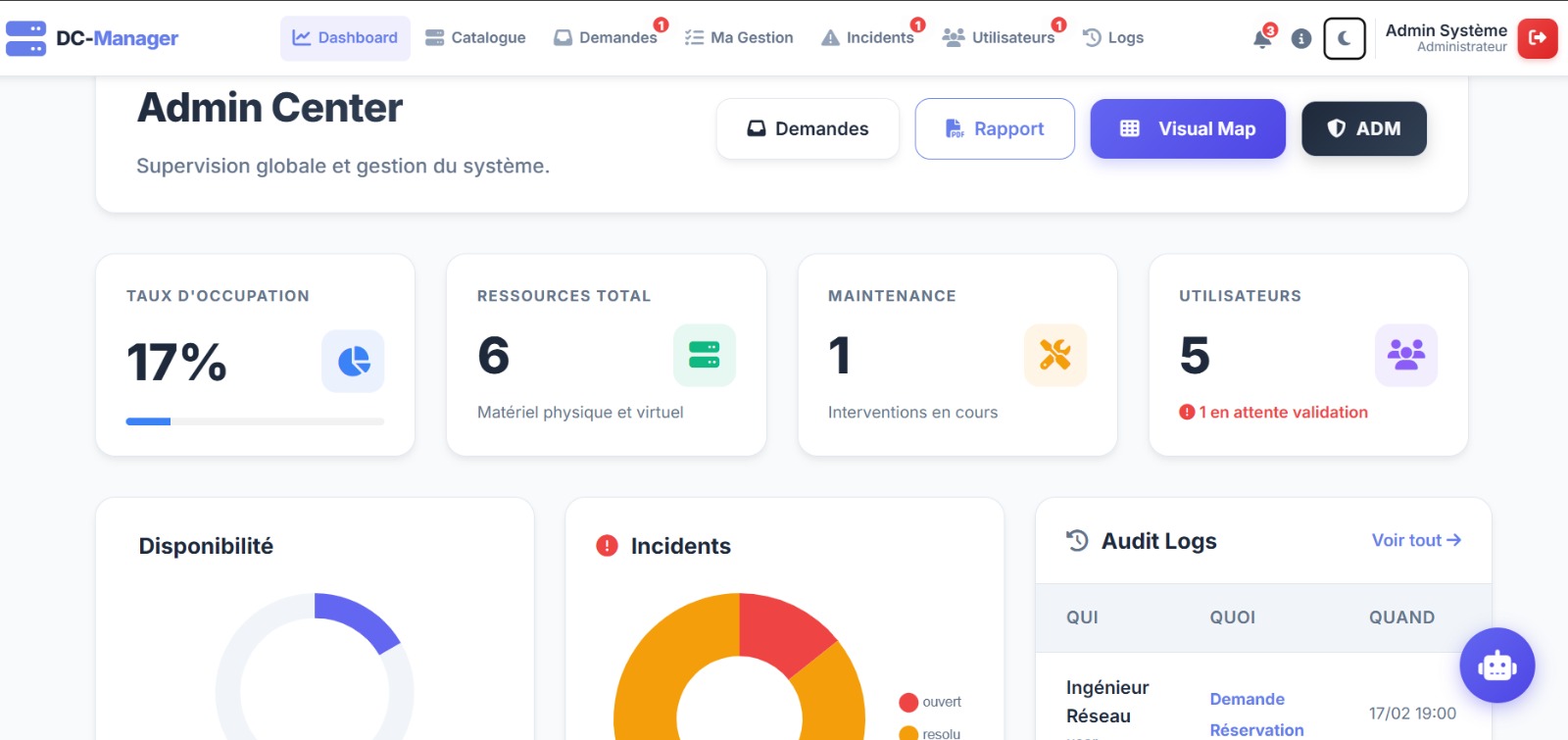Follow the Voir tout link
The width and height of the screenshot is (1568, 740).
coord(1415,540)
